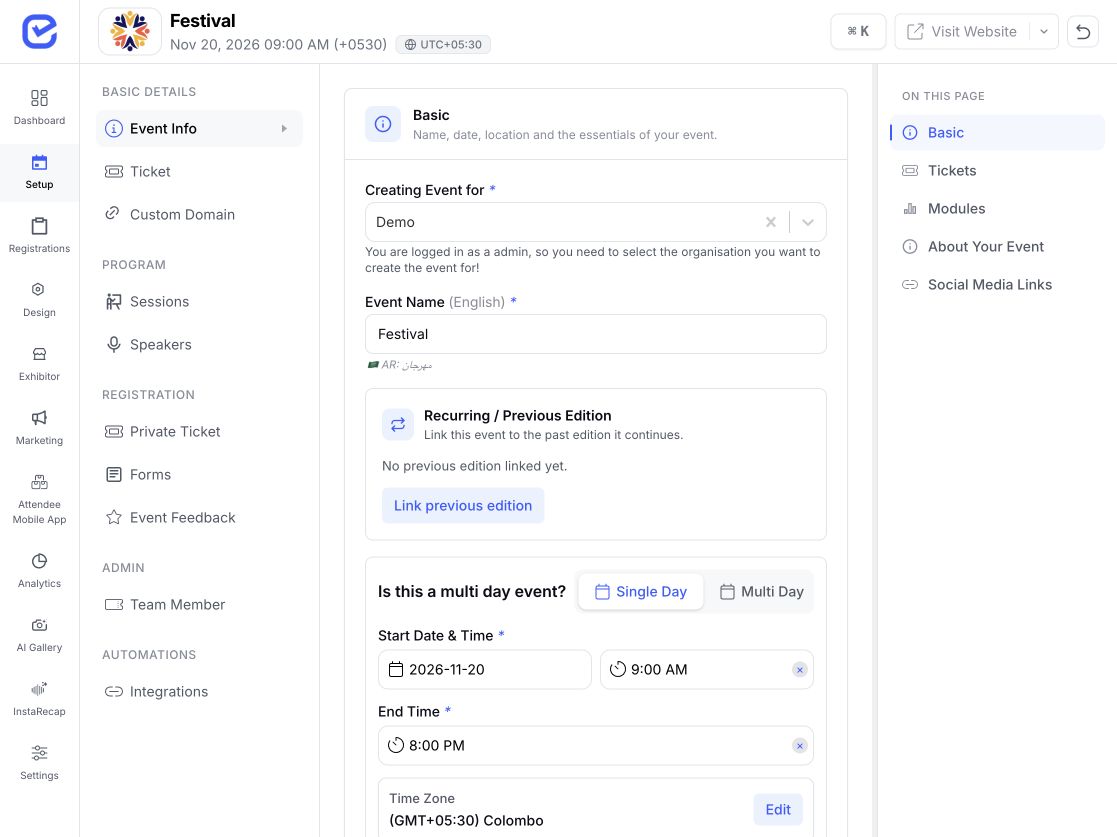Viewport: 1117px width, 837px height.
Task: Select the Multi Day option
Action: coord(761,592)
